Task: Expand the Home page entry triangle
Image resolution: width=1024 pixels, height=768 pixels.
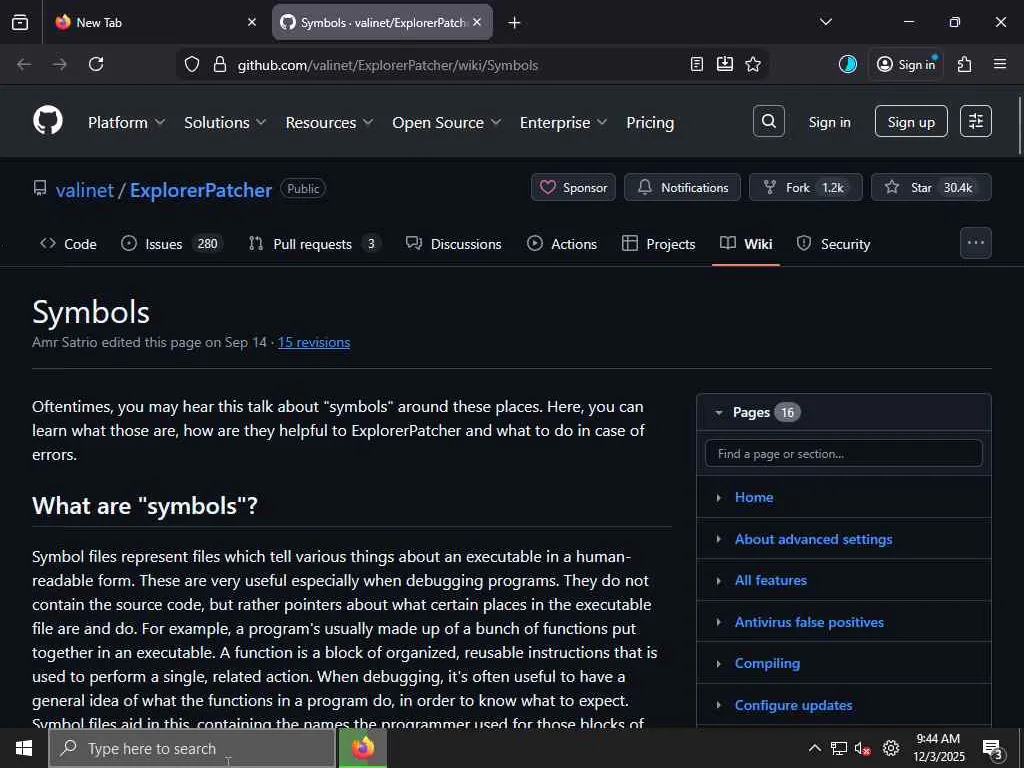Action: pos(718,498)
